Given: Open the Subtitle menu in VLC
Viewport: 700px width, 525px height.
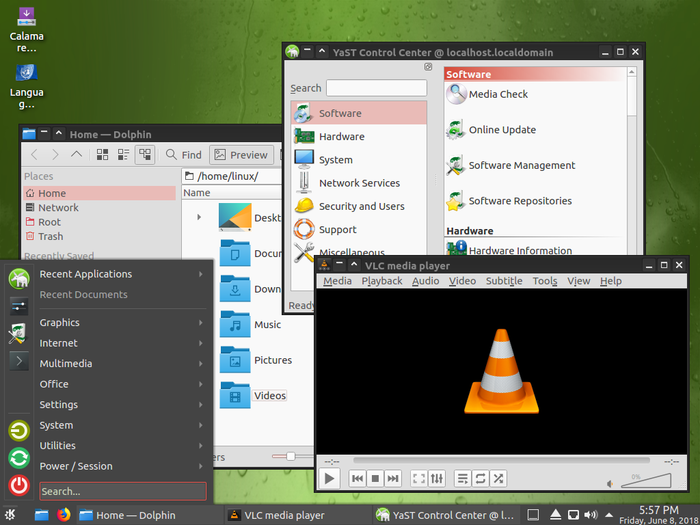Looking at the screenshot, I should point(503,281).
